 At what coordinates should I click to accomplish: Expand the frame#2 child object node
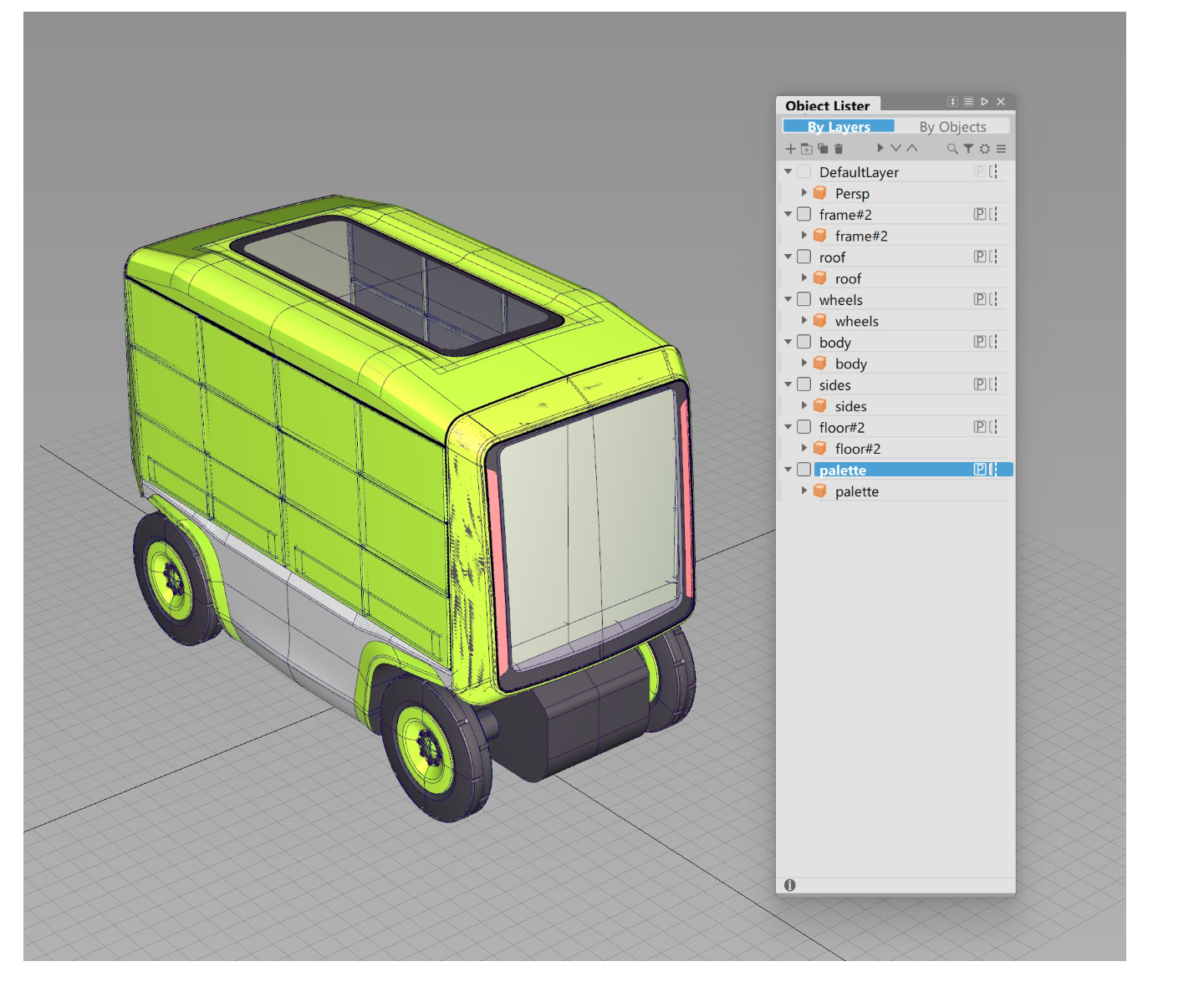(x=804, y=236)
